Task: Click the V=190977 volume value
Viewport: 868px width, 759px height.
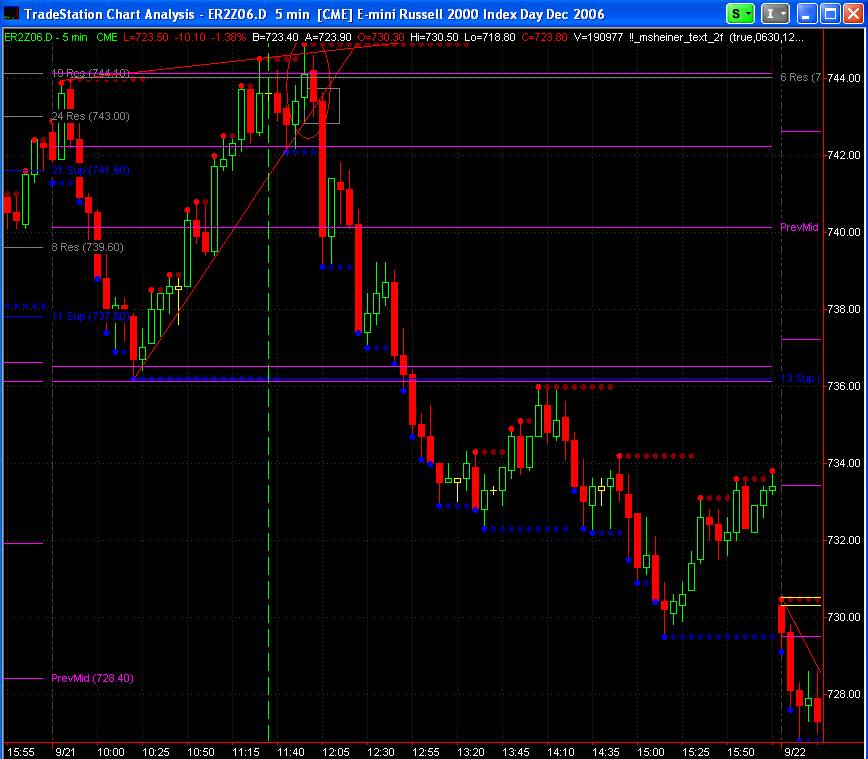Action: click(x=599, y=38)
